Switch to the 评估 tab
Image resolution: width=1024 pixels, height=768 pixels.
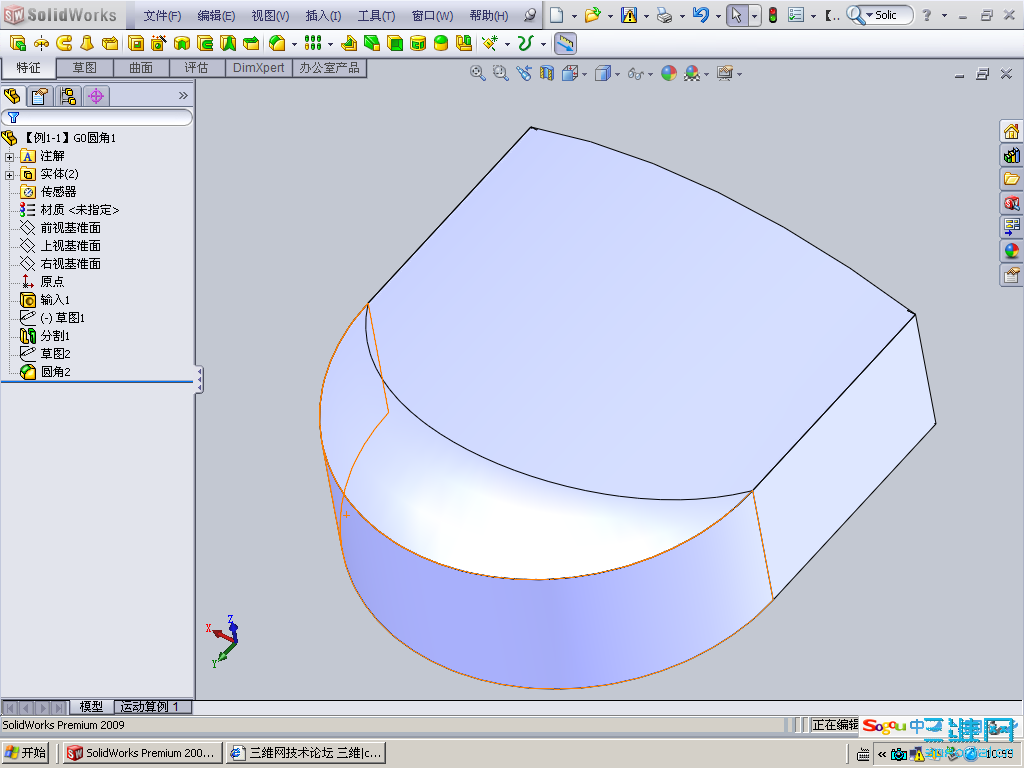(x=197, y=68)
